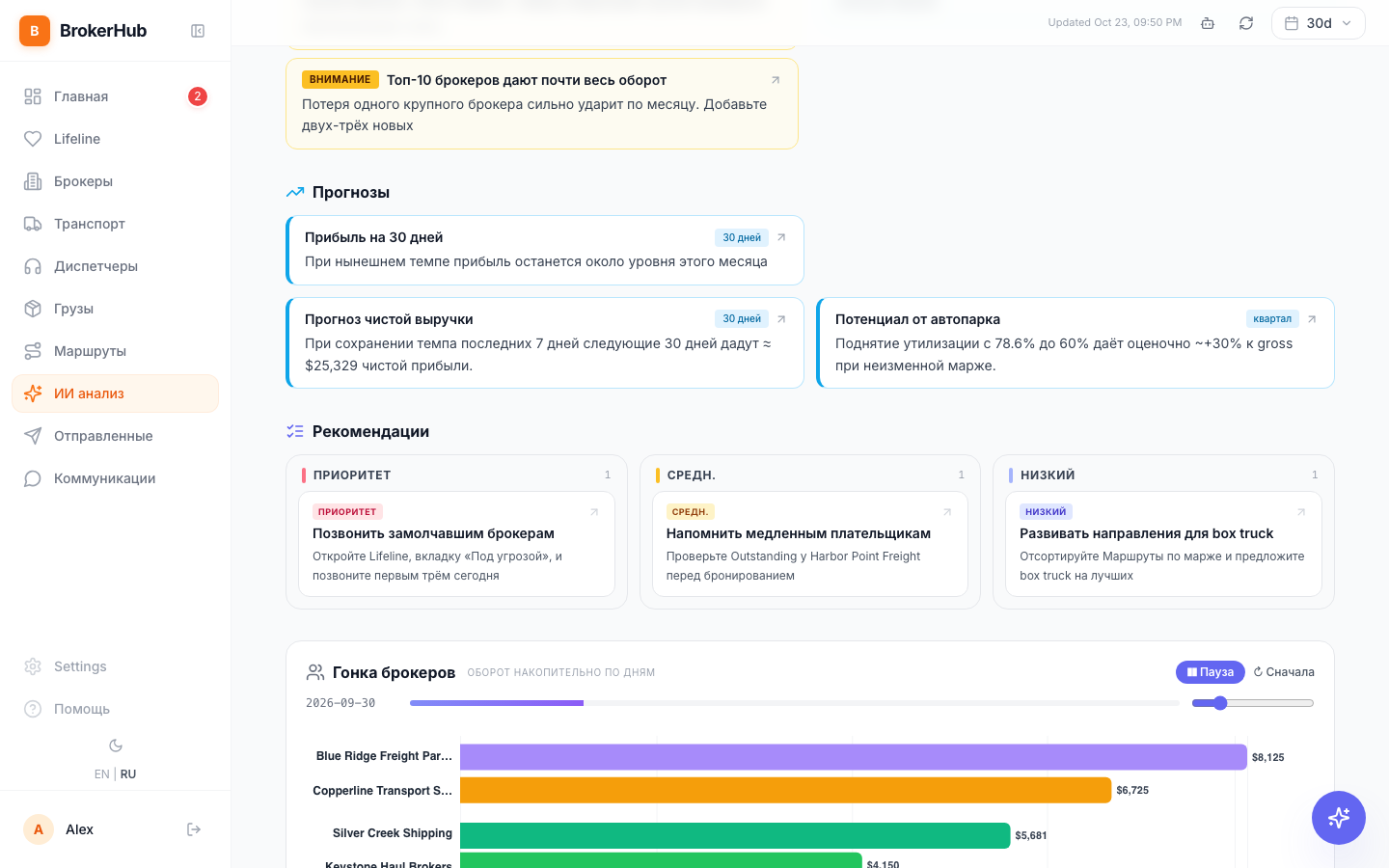Click the Отправленные paper-plane icon
The height and width of the screenshot is (868, 1389).
(33, 436)
